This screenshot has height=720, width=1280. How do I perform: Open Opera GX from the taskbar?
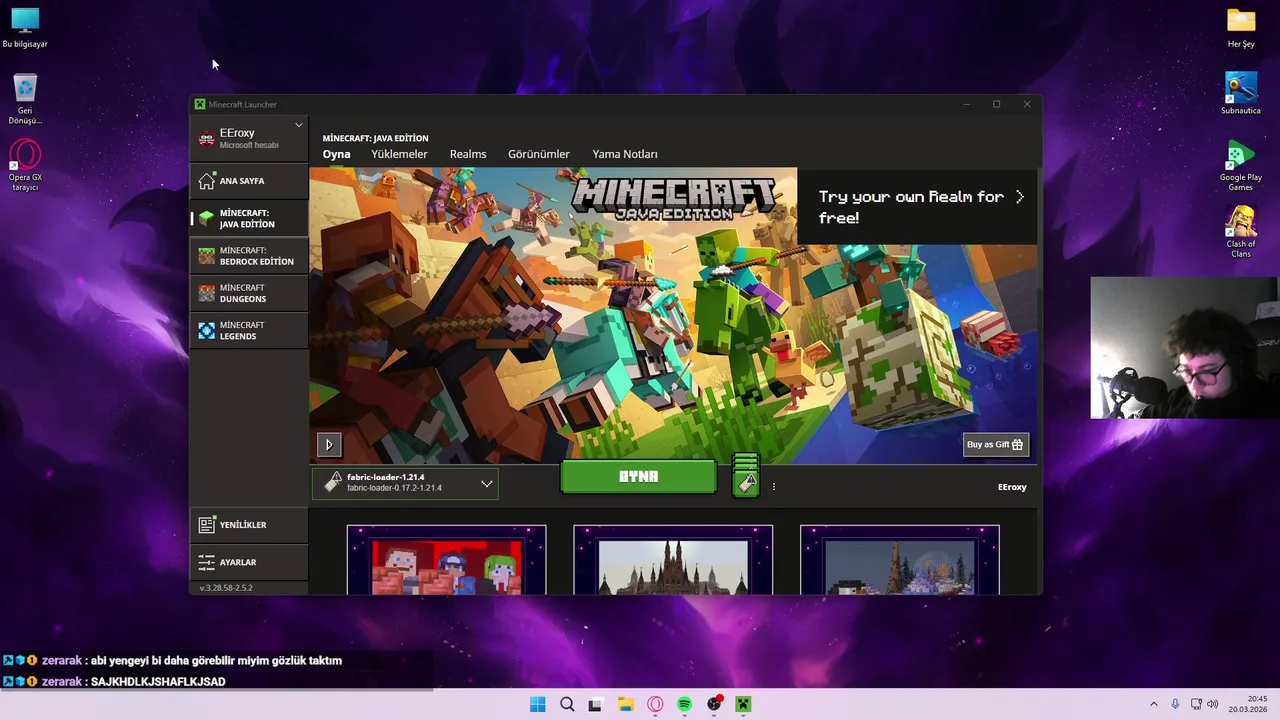[655, 704]
